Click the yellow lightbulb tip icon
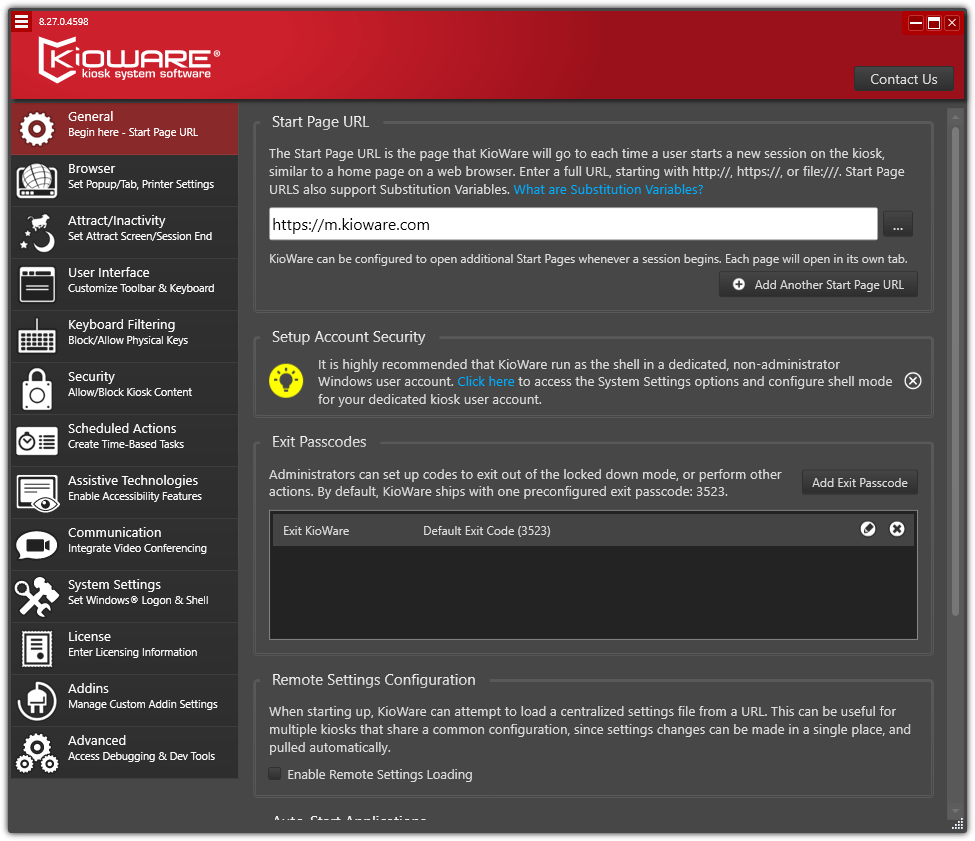The height and width of the screenshot is (841, 975). coord(286,380)
